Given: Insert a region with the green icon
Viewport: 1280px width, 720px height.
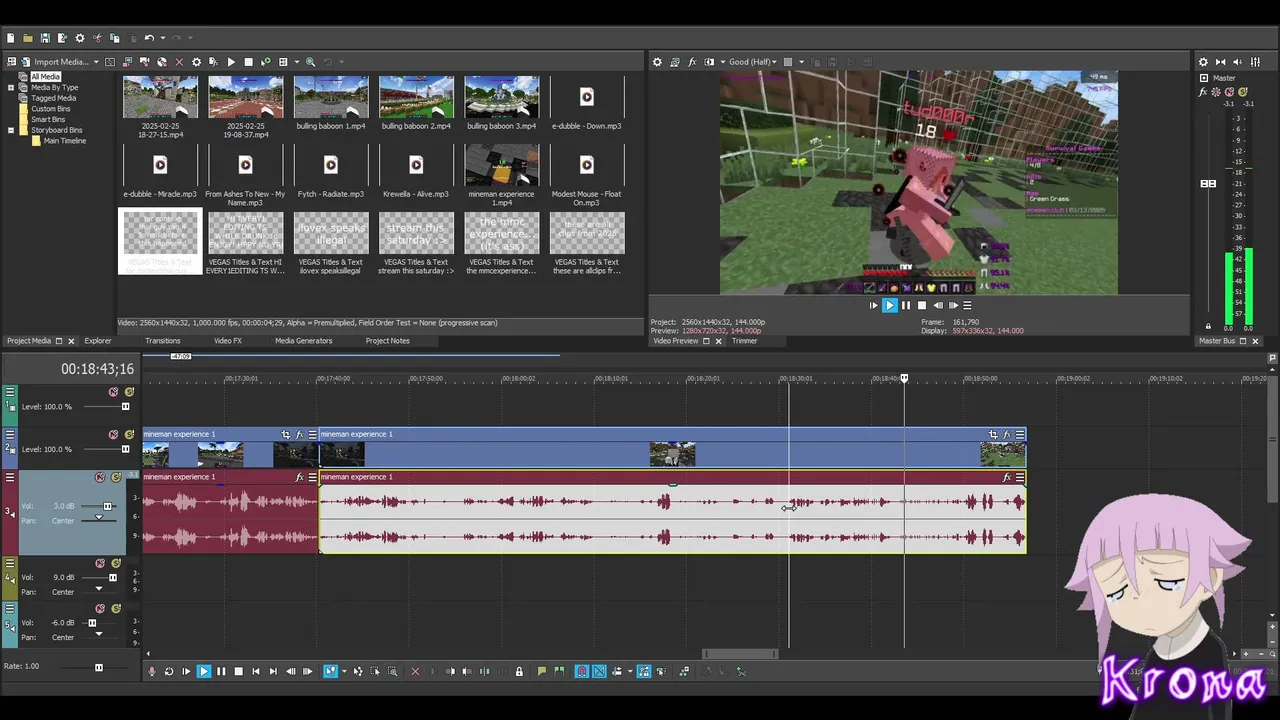Looking at the screenshot, I should pos(558,671).
